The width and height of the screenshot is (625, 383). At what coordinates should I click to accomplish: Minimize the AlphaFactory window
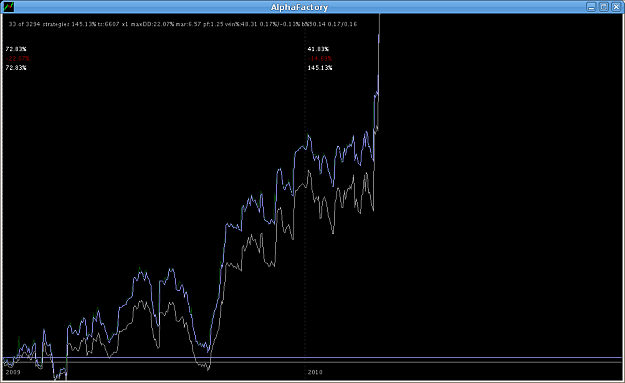[591, 7]
